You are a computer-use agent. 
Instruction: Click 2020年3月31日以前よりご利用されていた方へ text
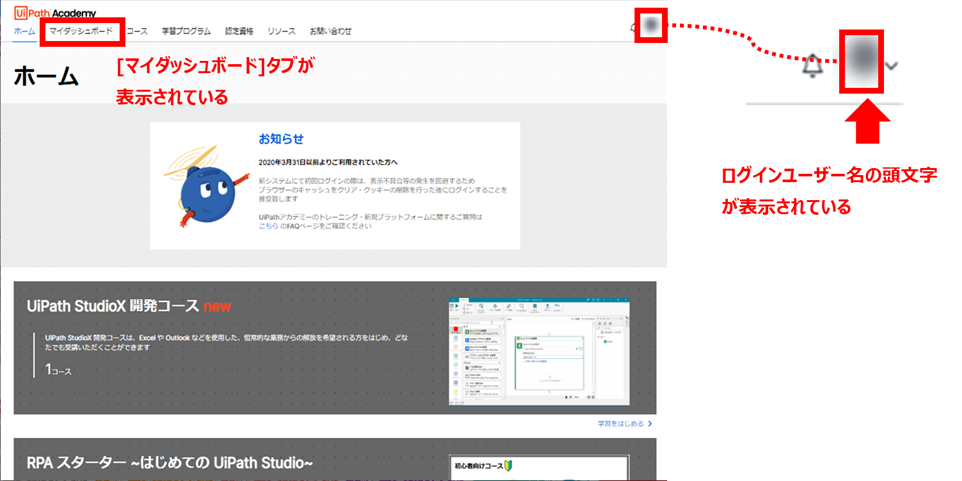click(328, 163)
